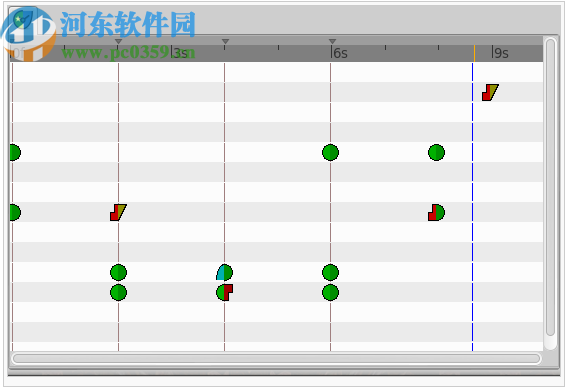
Task: Select the green-red waypoint at 4s
Action: (224, 293)
